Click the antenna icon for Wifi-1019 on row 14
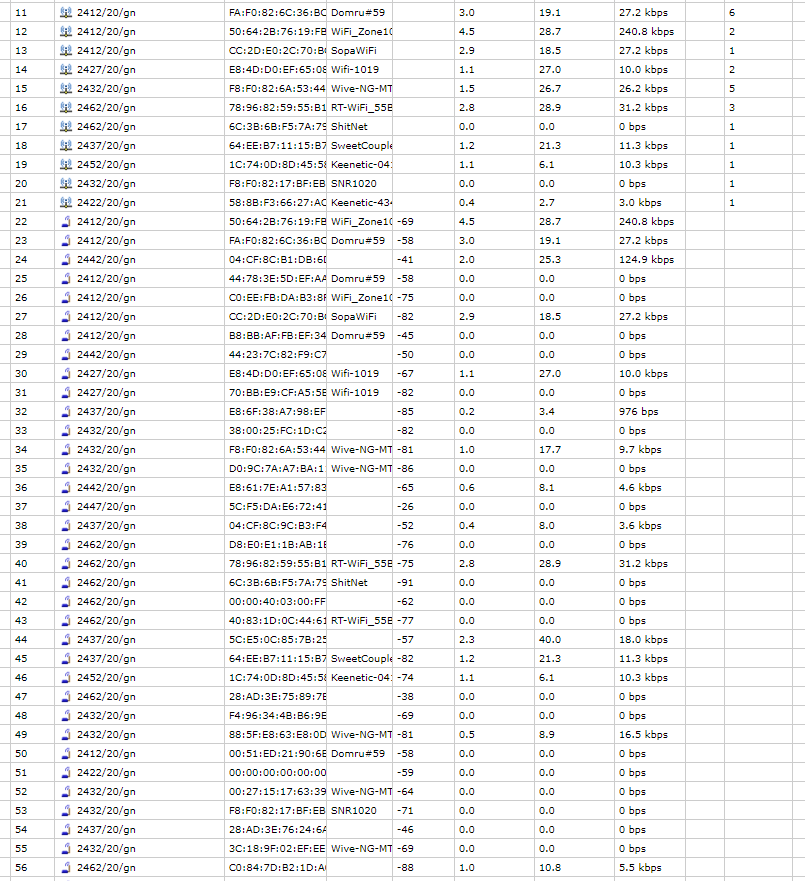 63,70
